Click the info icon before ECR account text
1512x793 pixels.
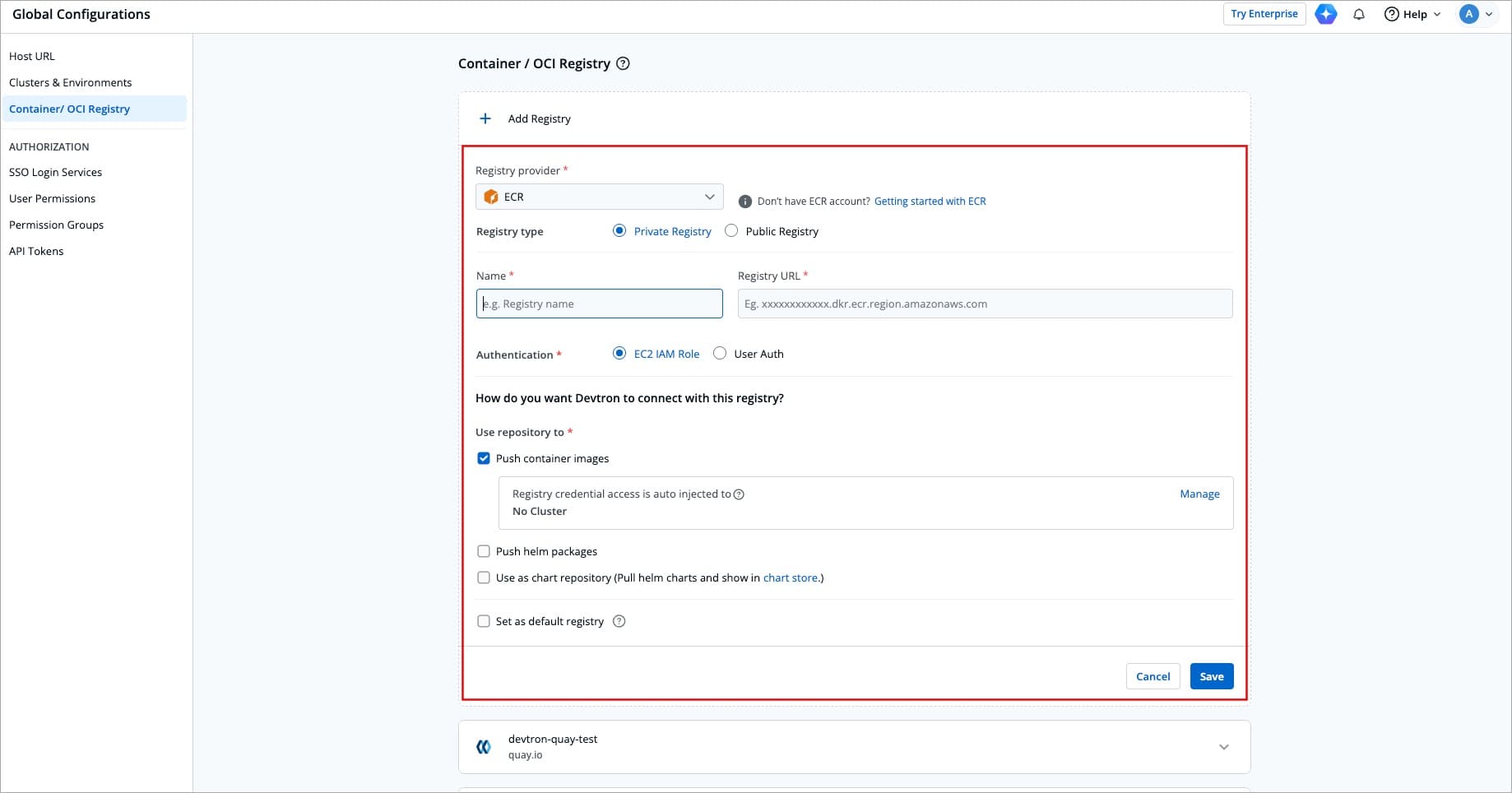745,202
